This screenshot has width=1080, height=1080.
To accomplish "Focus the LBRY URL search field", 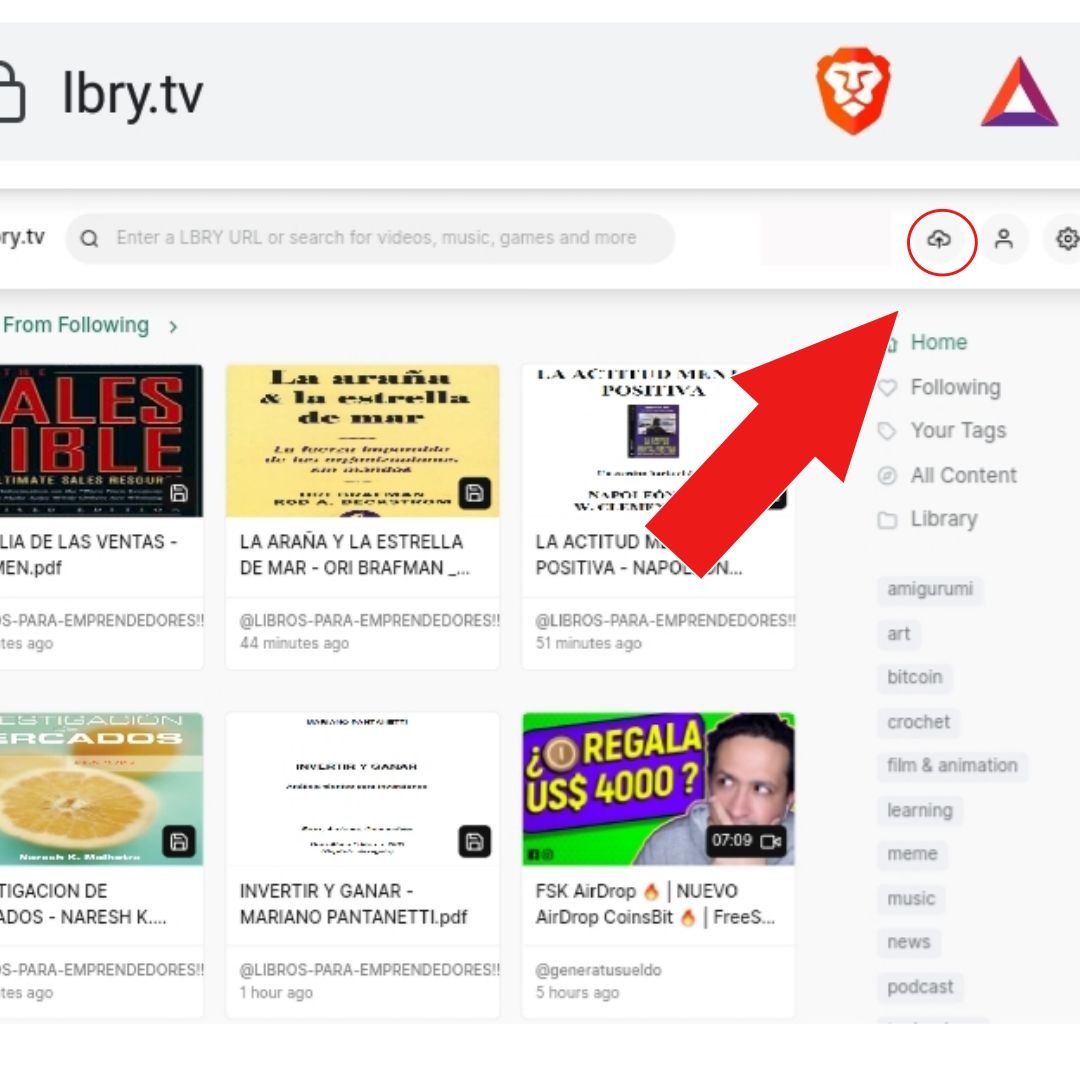I will 371,238.
